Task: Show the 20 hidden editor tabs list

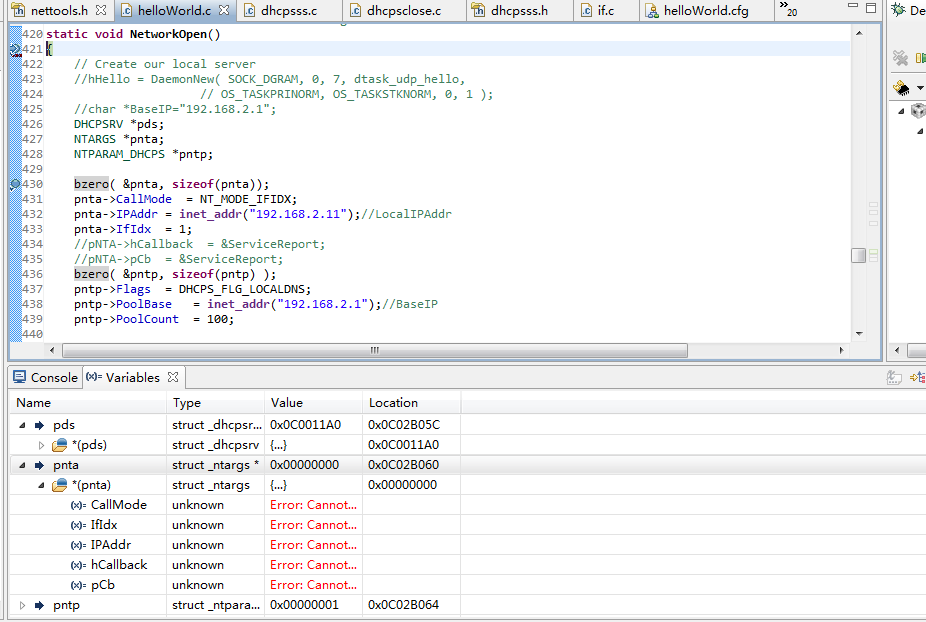Action: (788, 9)
